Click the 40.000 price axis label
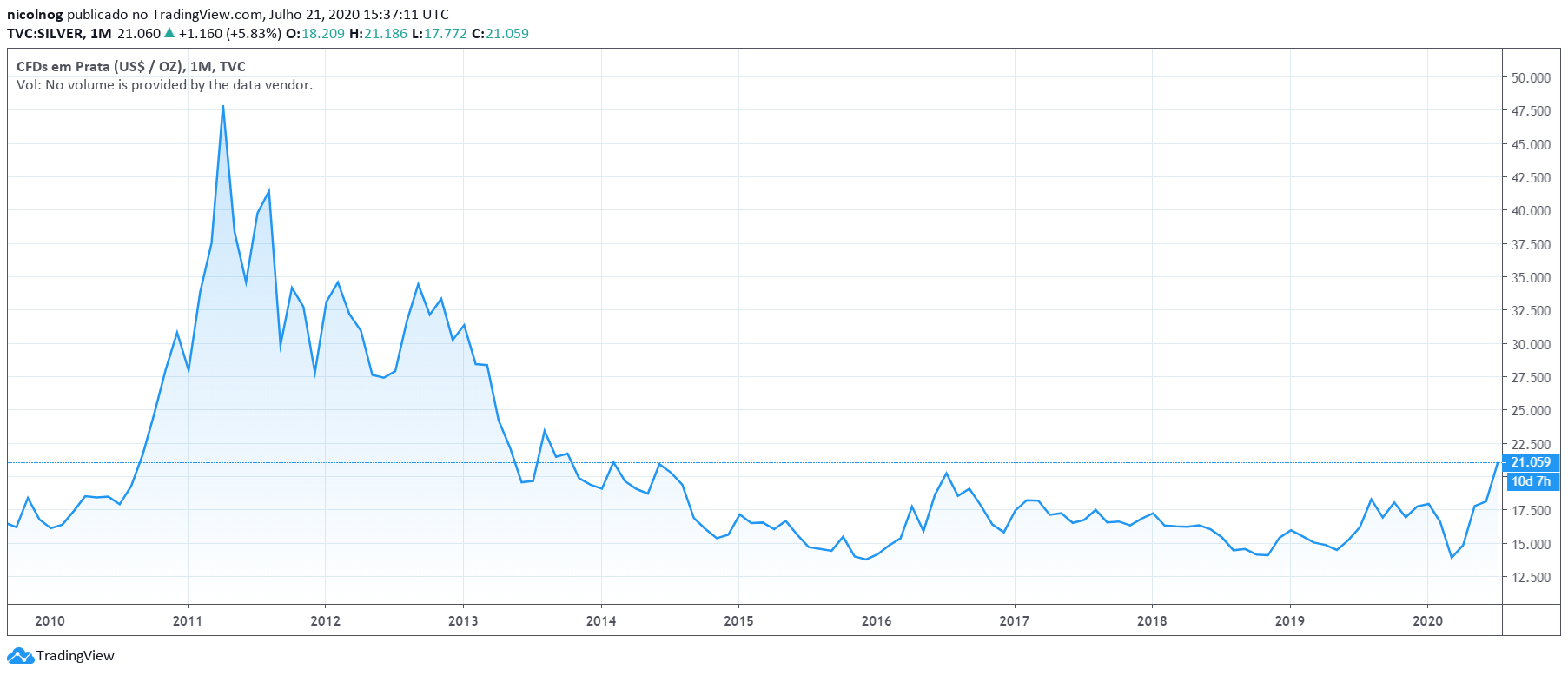The image size is (1568, 676). (1531, 210)
